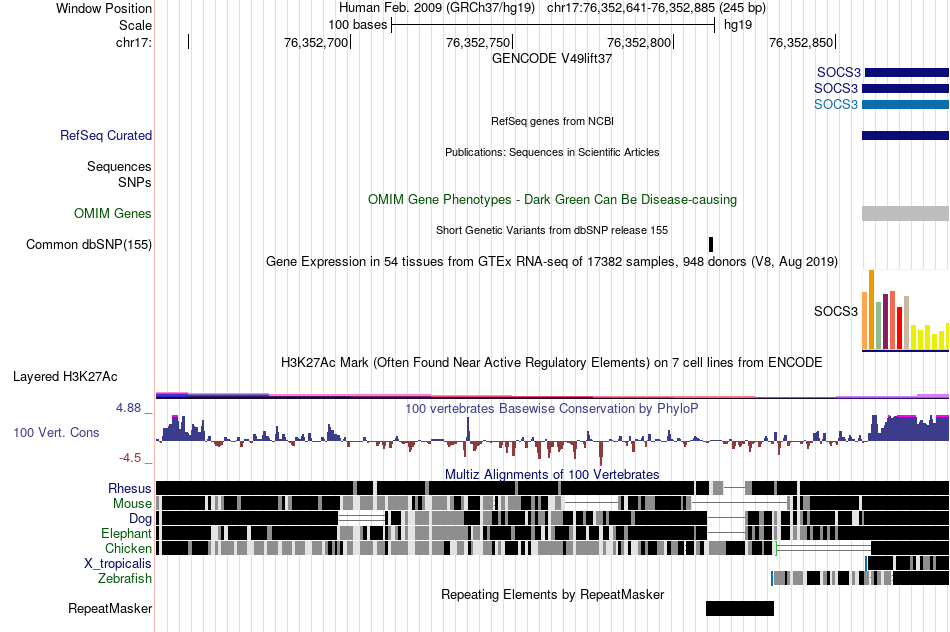This screenshot has height=632, width=950.
Task: Click the 'Window Position' label
Action: tap(104, 8)
